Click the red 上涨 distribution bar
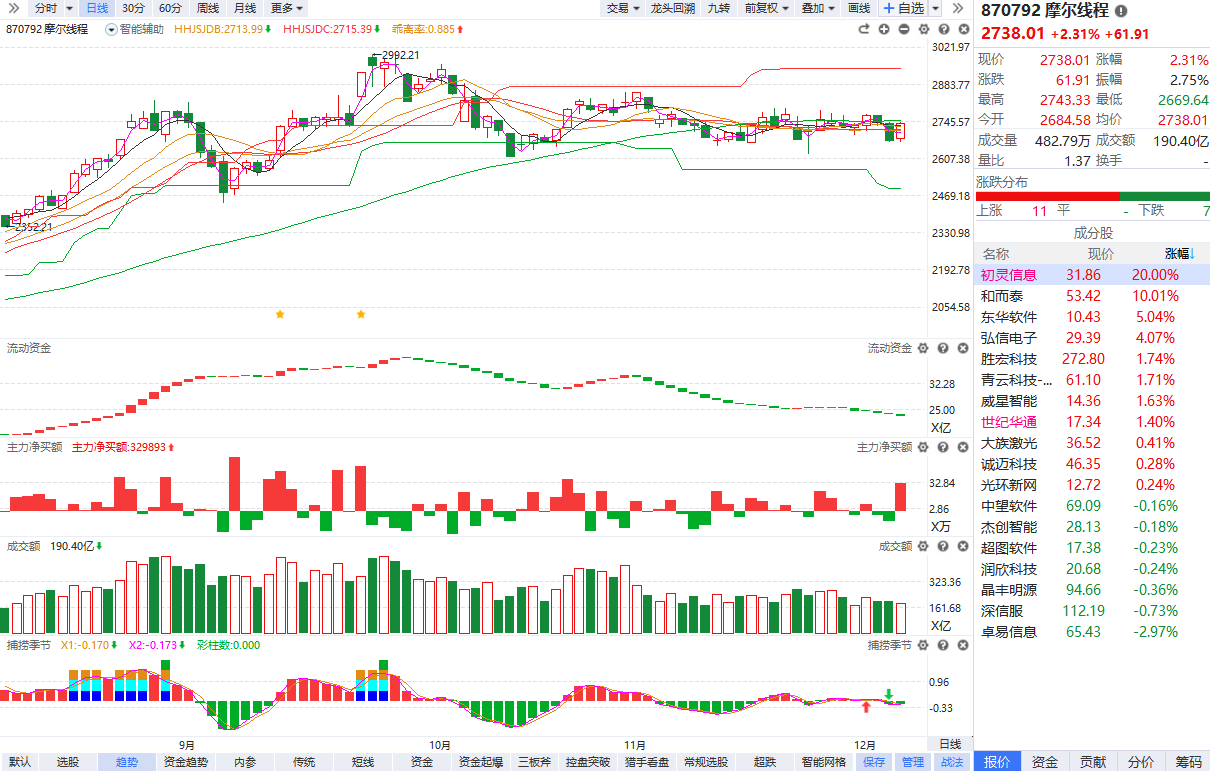The image size is (1210, 771). 1047,197
